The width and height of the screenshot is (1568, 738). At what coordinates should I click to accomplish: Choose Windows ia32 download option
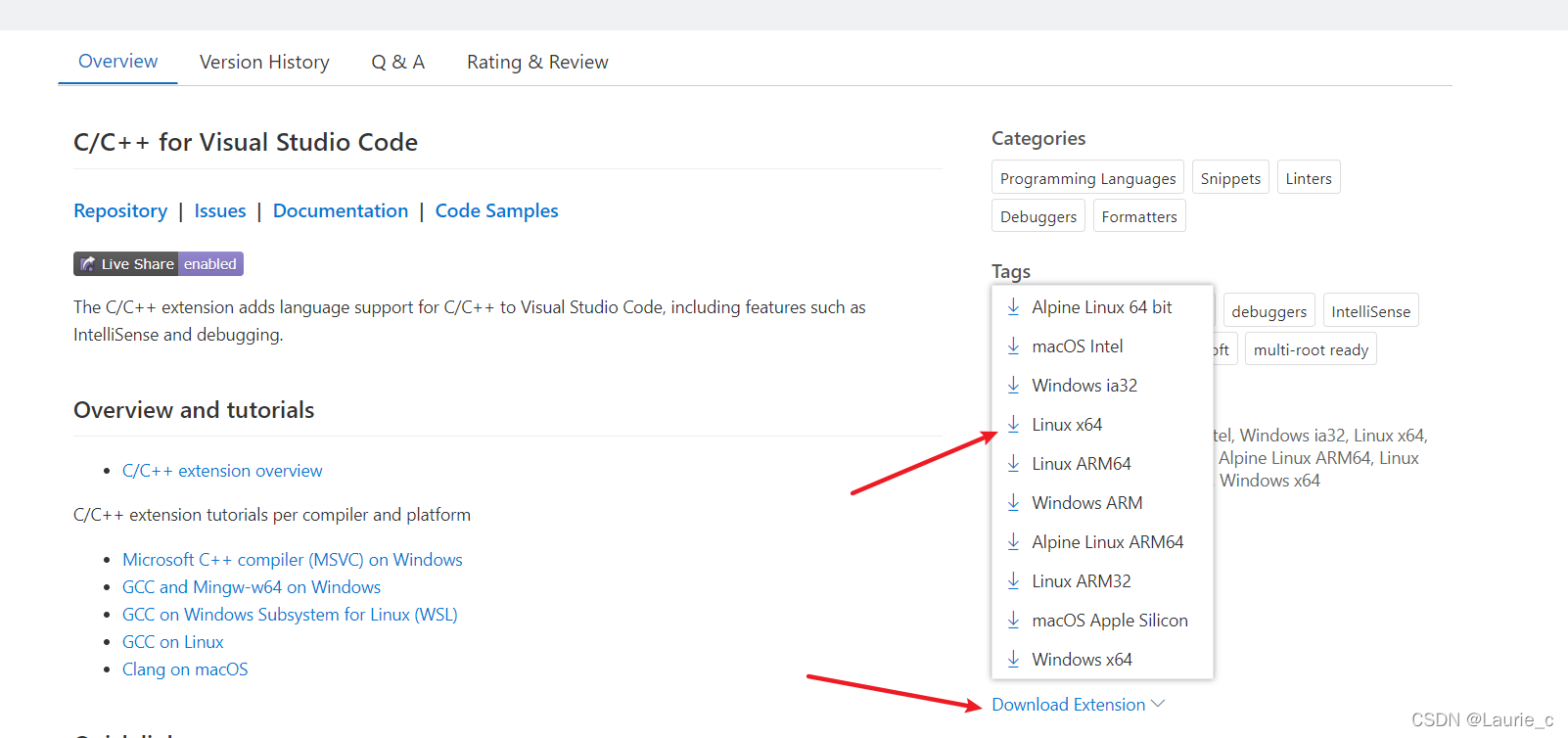pyautogui.click(x=1102, y=386)
